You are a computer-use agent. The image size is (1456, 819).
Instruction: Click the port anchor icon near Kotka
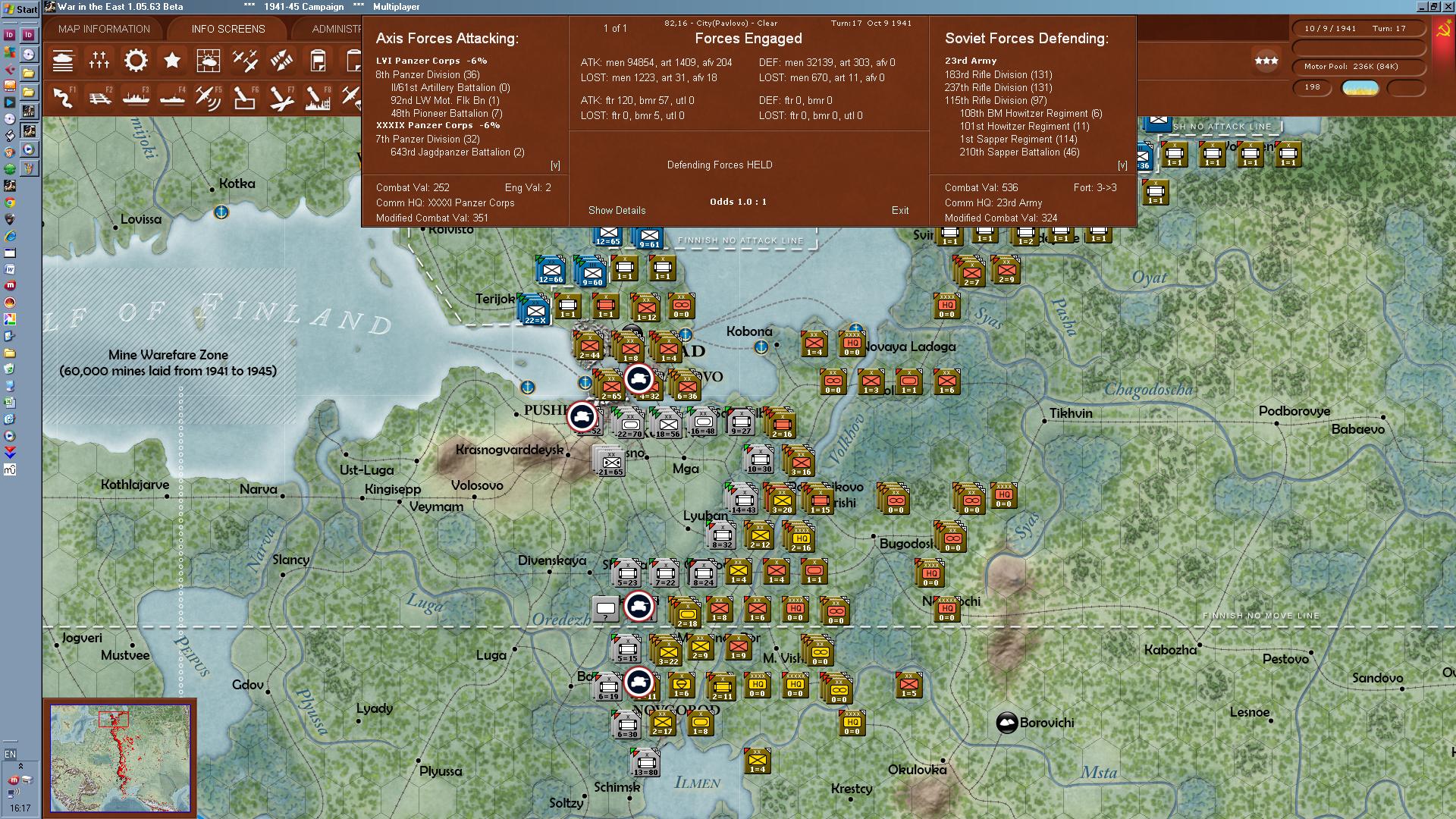(x=221, y=212)
